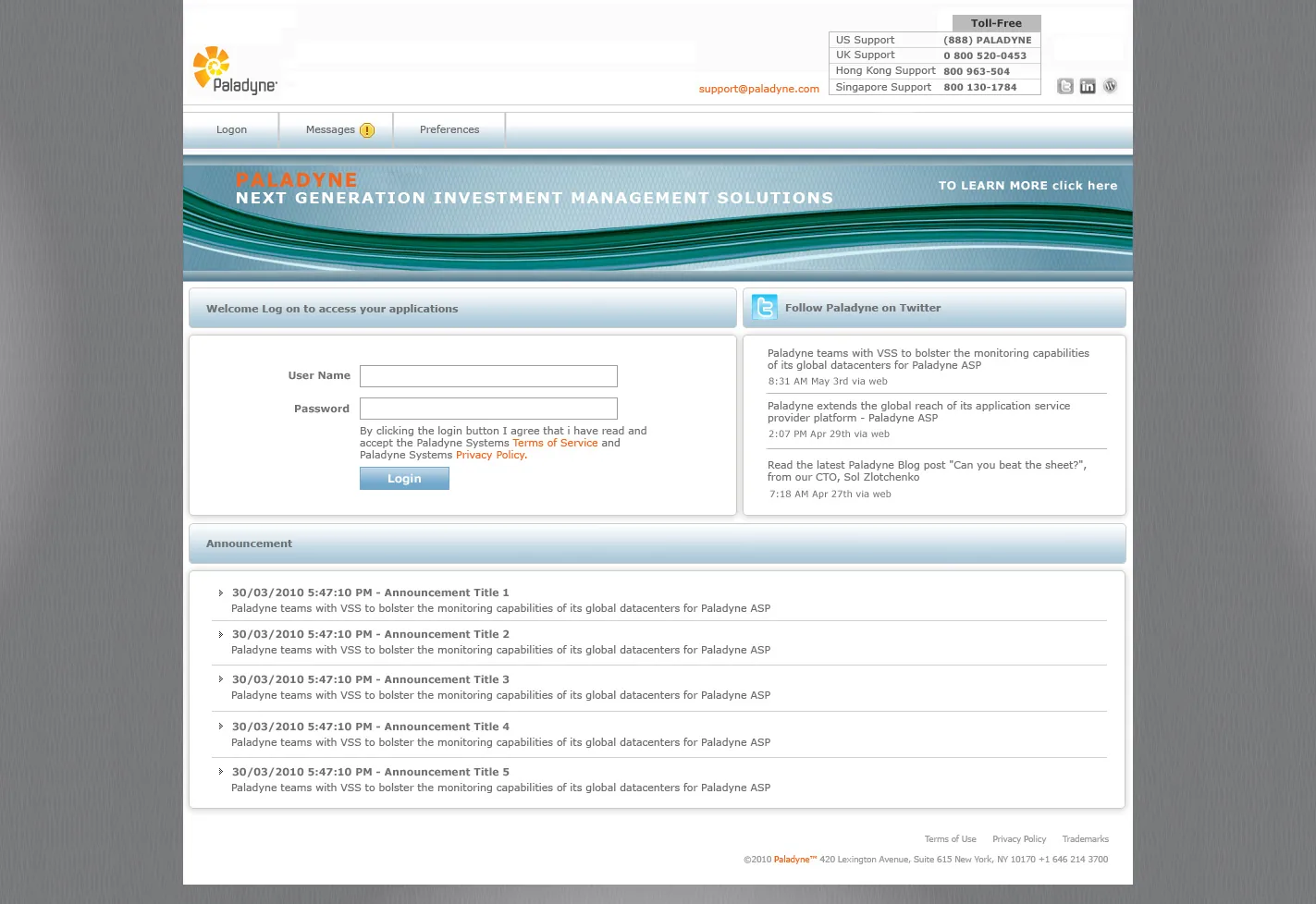Click the Password input field

click(488, 409)
